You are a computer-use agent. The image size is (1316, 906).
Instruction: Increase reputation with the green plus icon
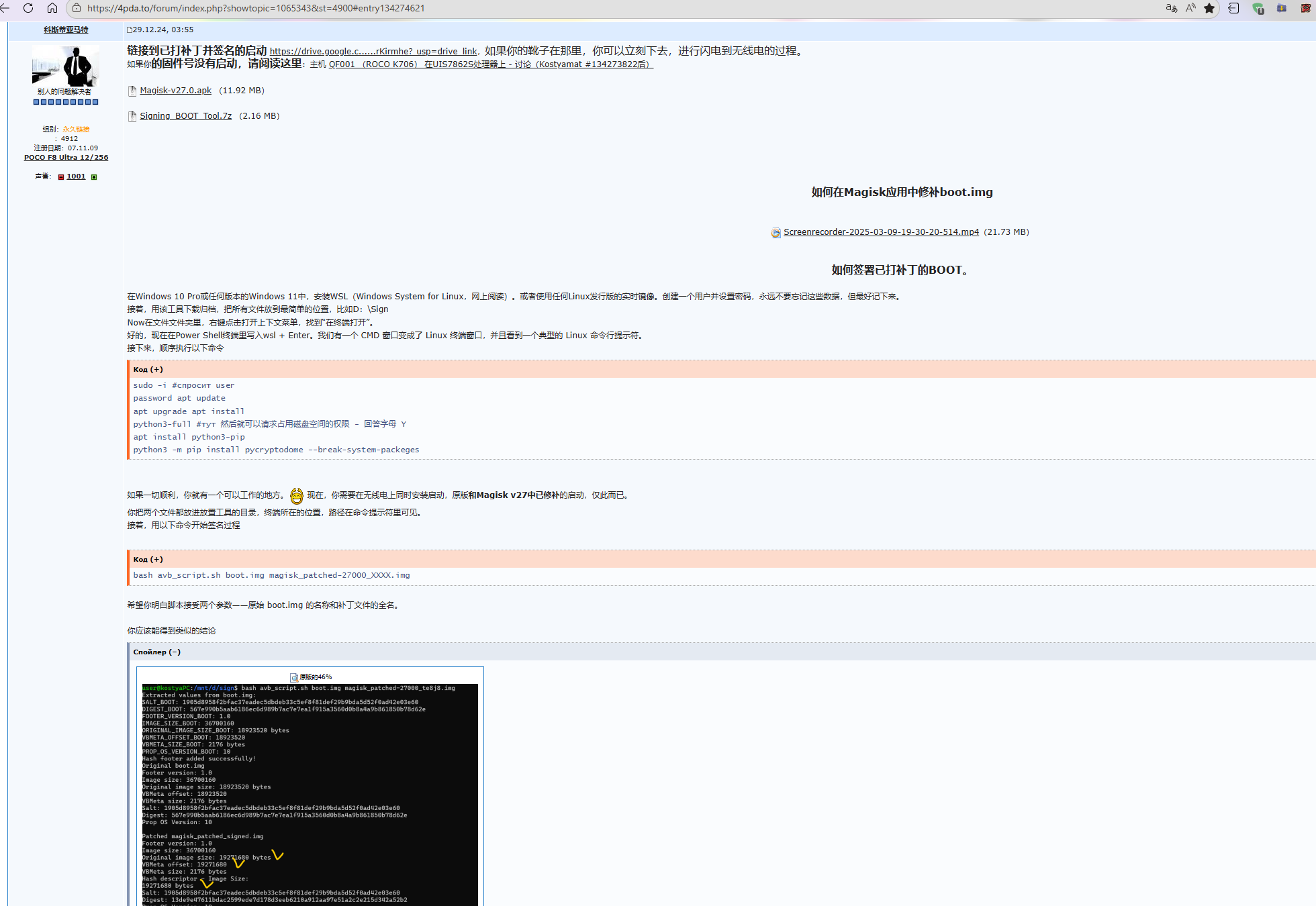coord(94,177)
